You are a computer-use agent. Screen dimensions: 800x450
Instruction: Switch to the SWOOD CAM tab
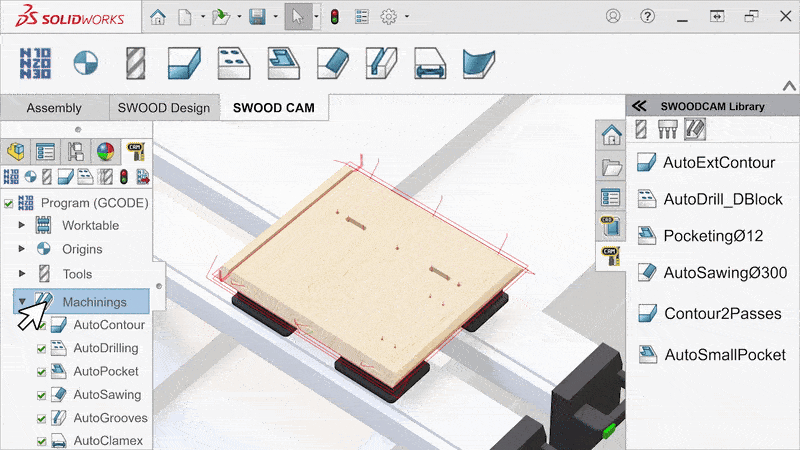click(x=274, y=108)
